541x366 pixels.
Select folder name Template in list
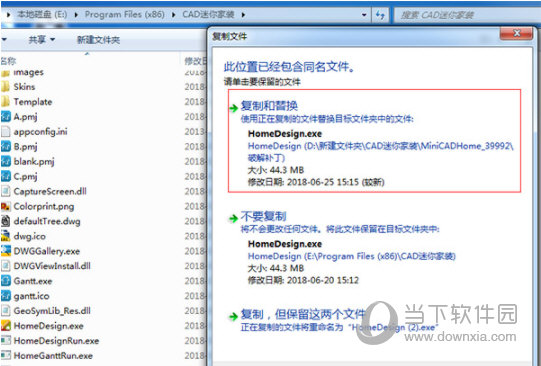[x=33, y=102]
